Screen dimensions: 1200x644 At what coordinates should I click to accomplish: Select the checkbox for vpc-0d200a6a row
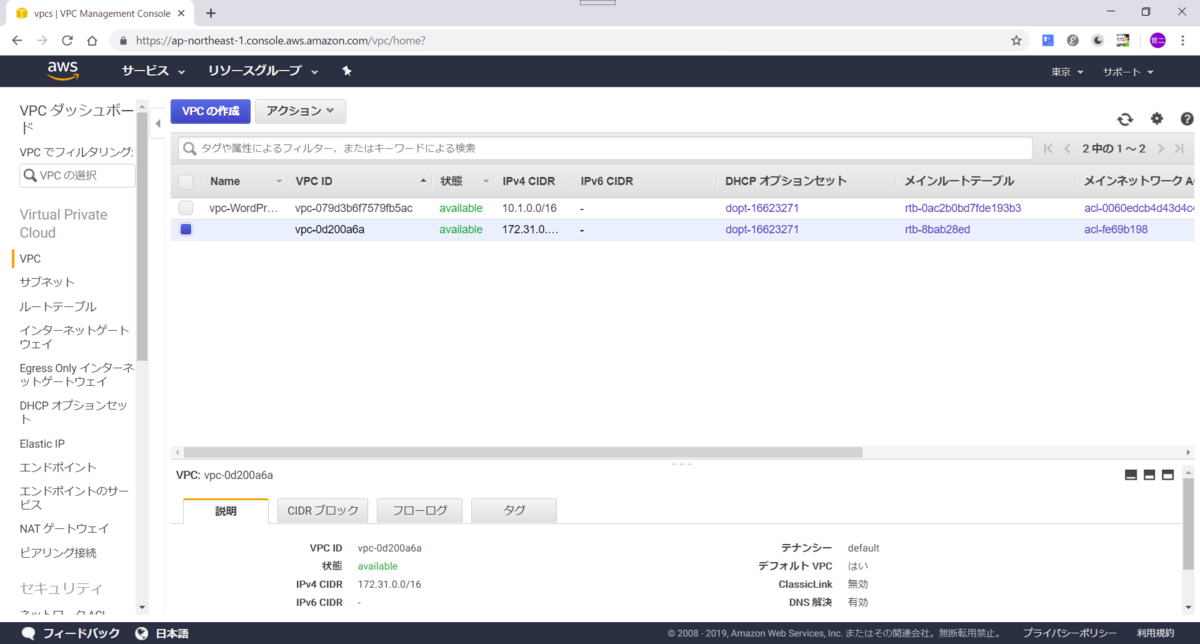(186, 229)
